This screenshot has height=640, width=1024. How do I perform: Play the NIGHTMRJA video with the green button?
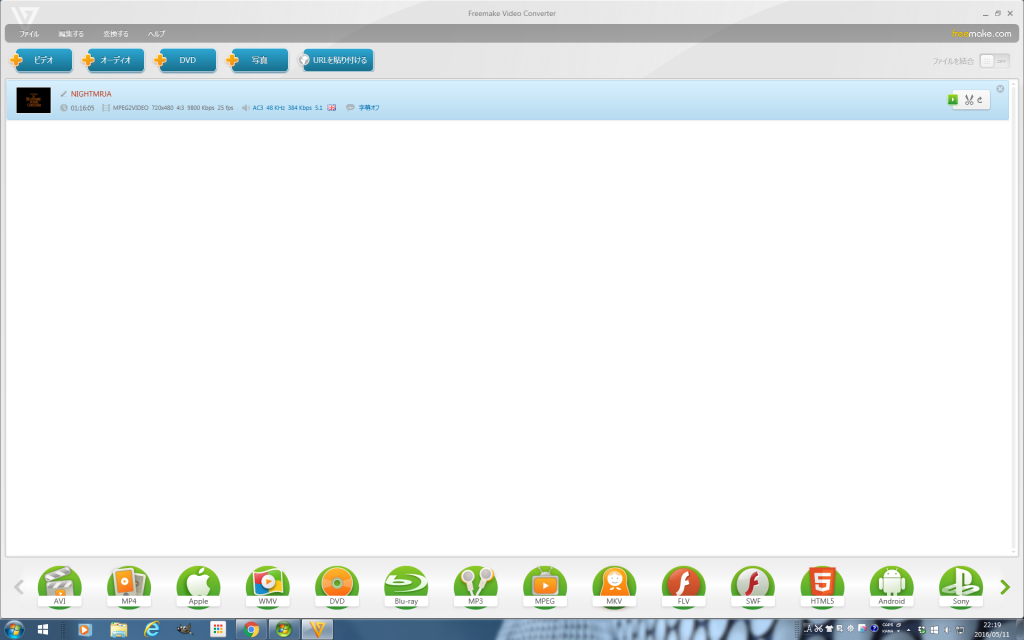point(953,100)
